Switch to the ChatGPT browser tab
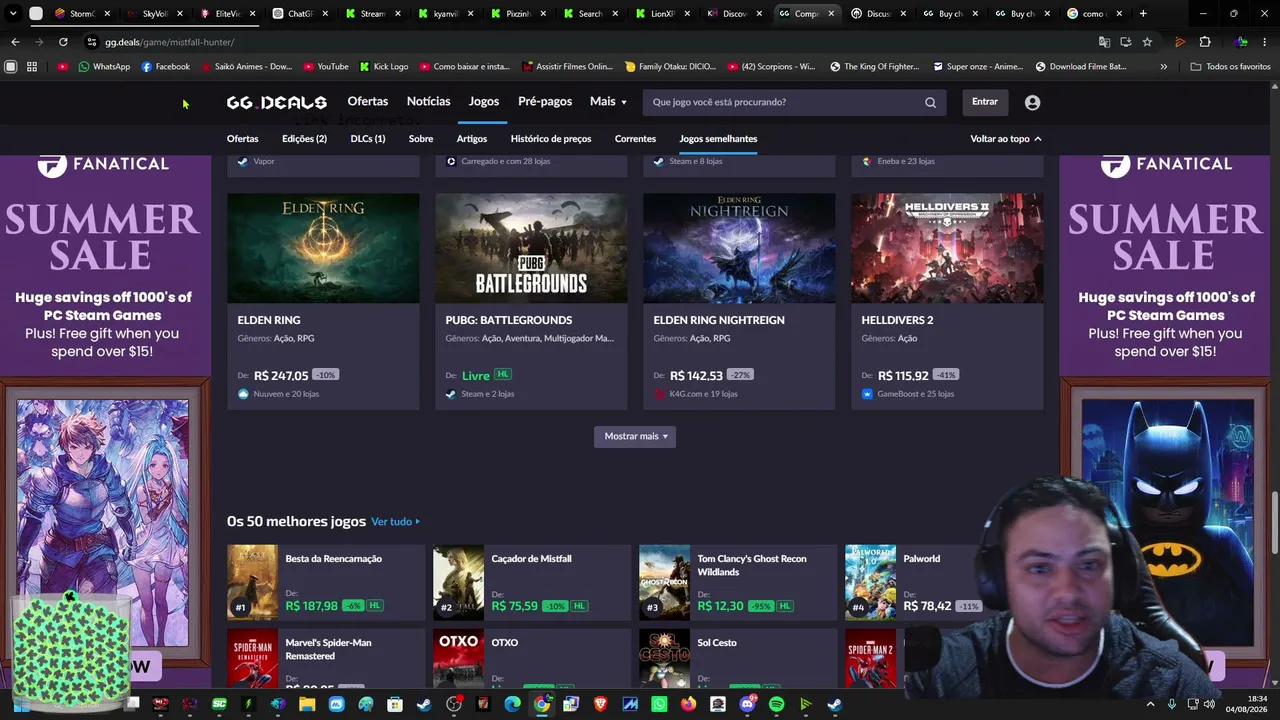Viewport: 1280px width, 720px height. tap(300, 14)
